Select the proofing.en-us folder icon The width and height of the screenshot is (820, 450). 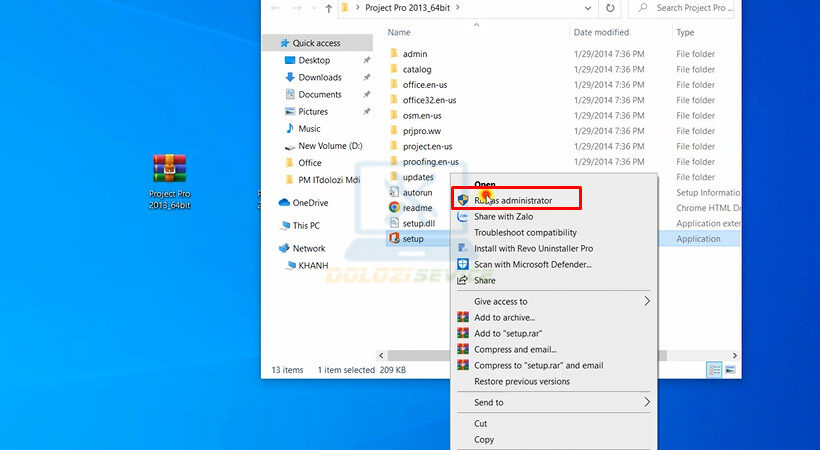[x=394, y=162]
